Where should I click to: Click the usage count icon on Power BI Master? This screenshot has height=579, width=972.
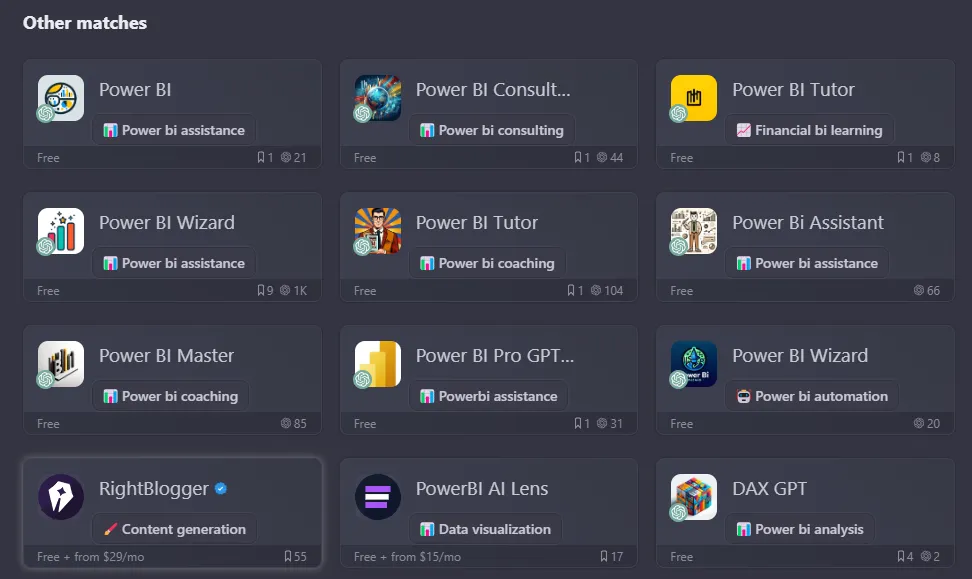click(286, 423)
